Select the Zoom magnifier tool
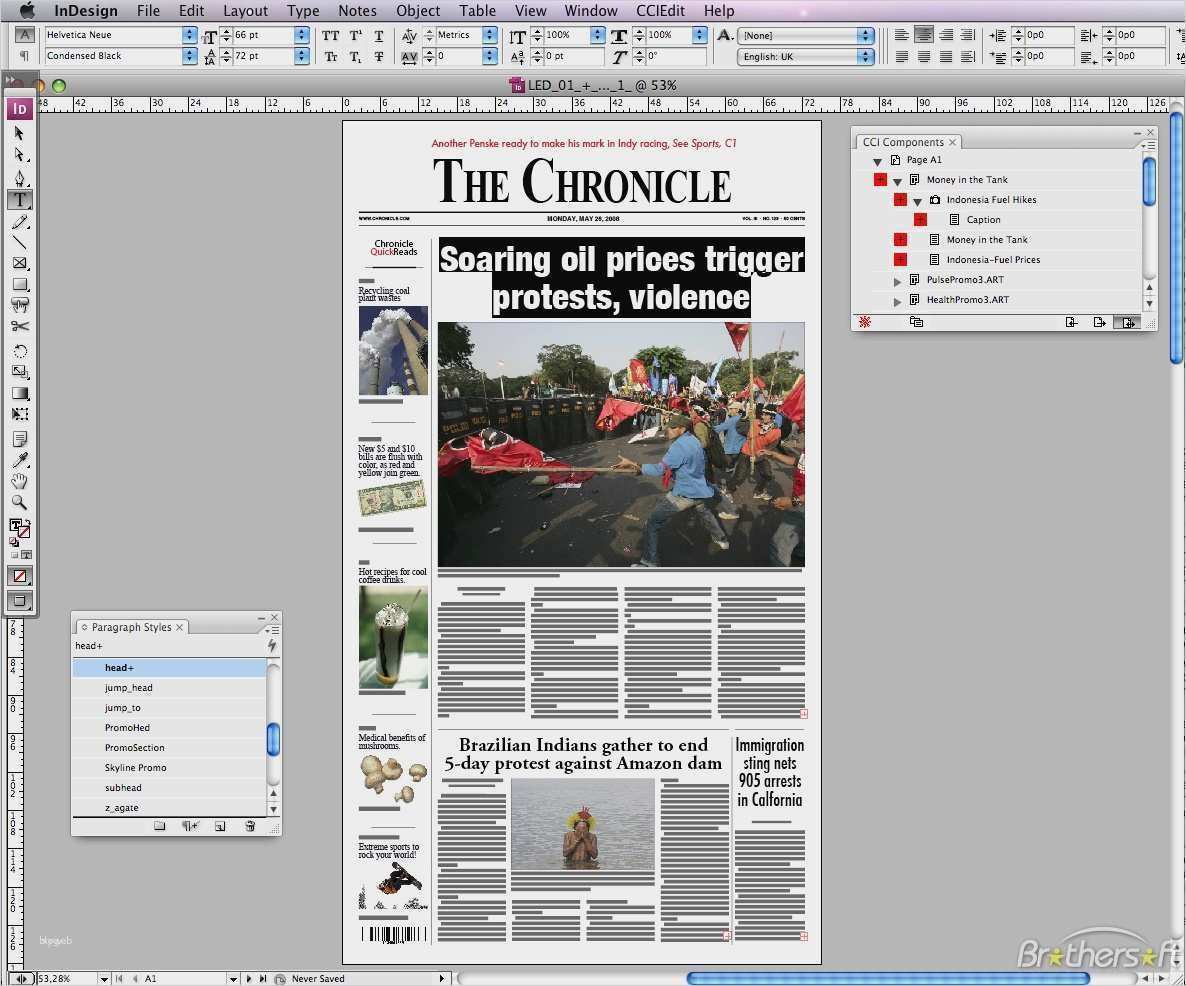The image size is (1186, 986). click(19, 502)
